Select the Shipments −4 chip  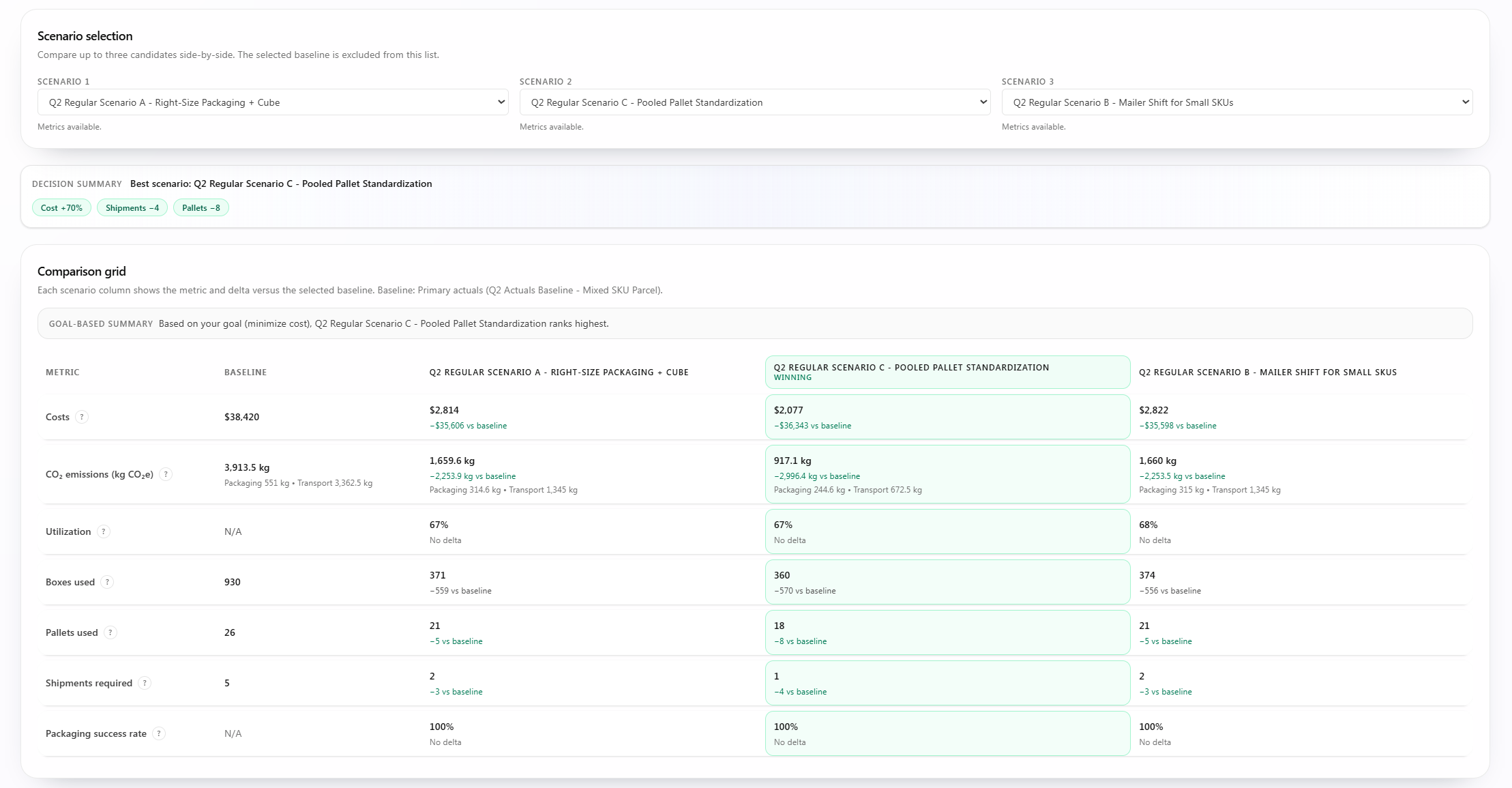(x=132, y=207)
